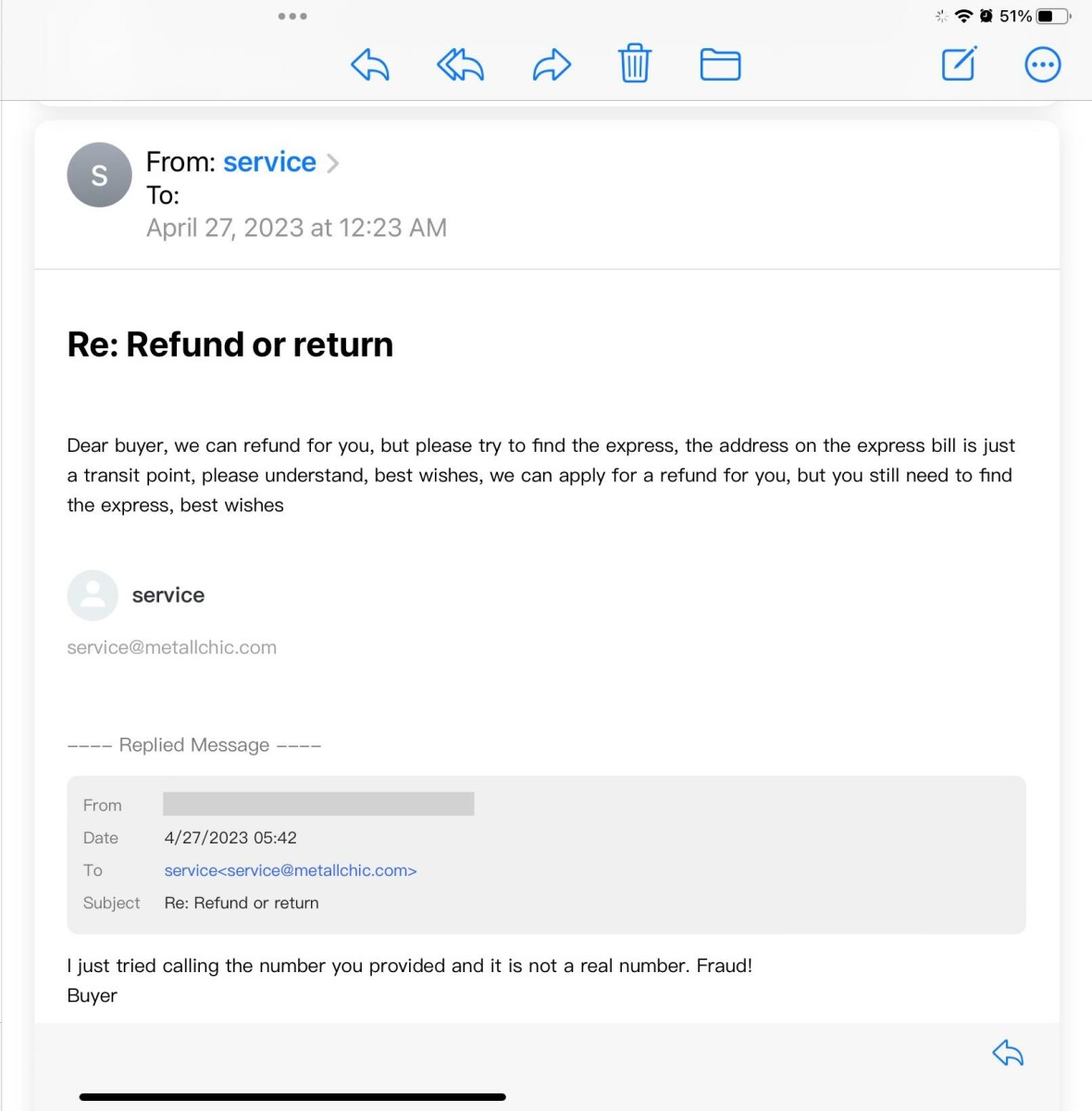
Task: Open the three-dot multitasking menu at the top
Action: point(292,16)
